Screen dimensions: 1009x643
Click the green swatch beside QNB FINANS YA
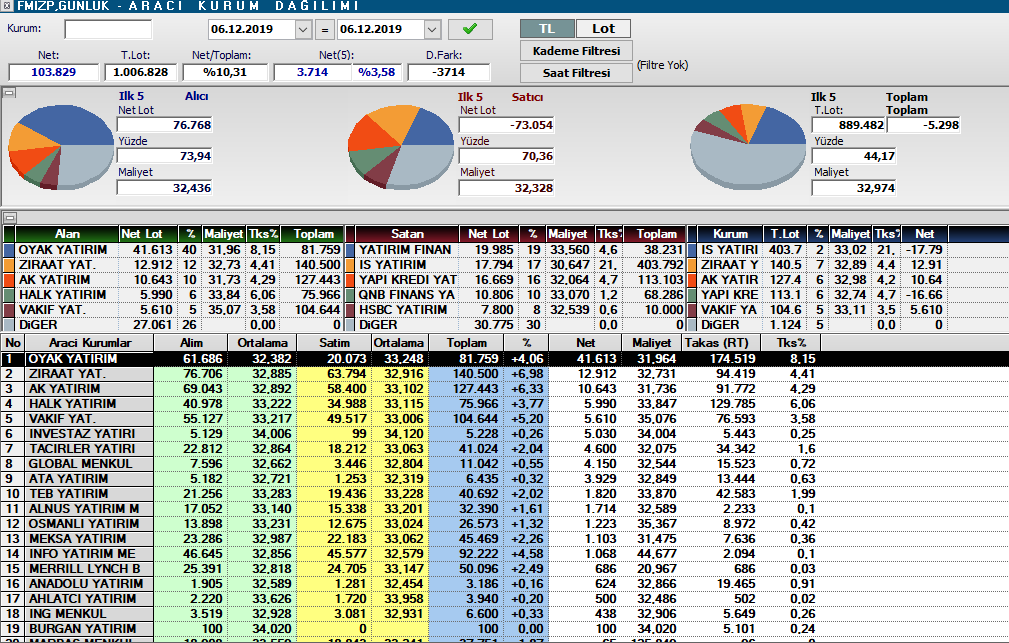[350, 295]
